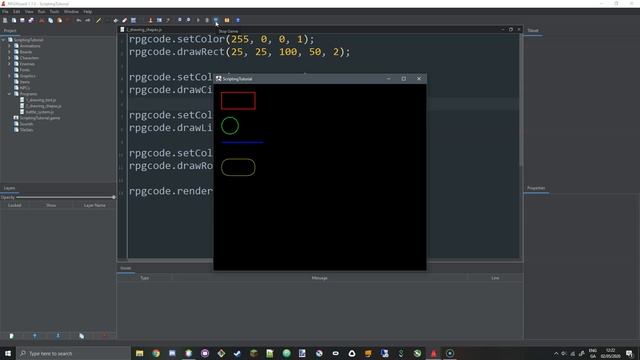Open the Help menu
The height and width of the screenshot is (360, 640).
(x=88, y=12)
